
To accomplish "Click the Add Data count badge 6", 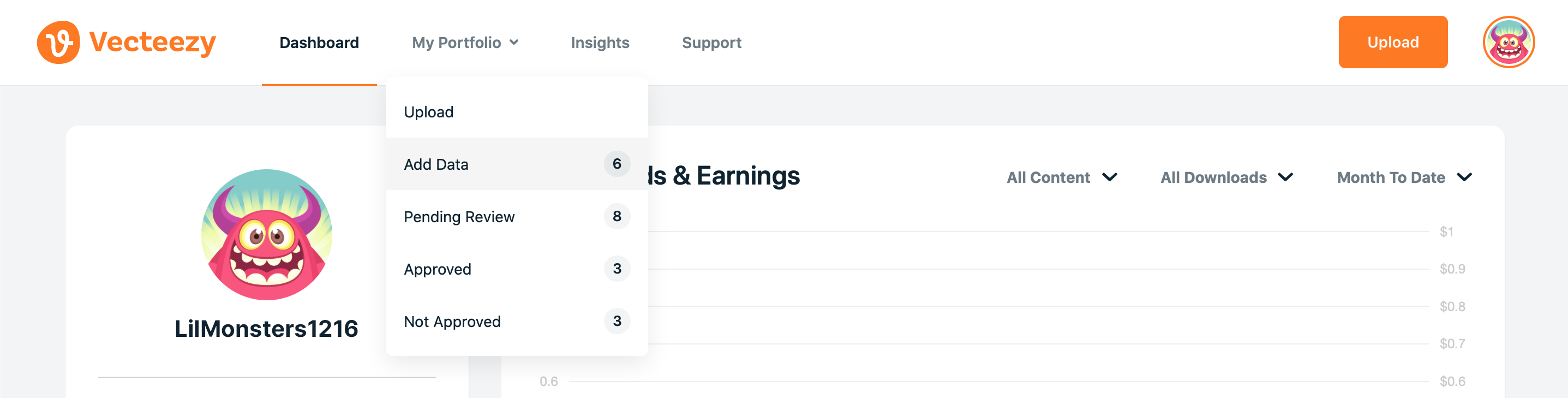I will tap(617, 163).
